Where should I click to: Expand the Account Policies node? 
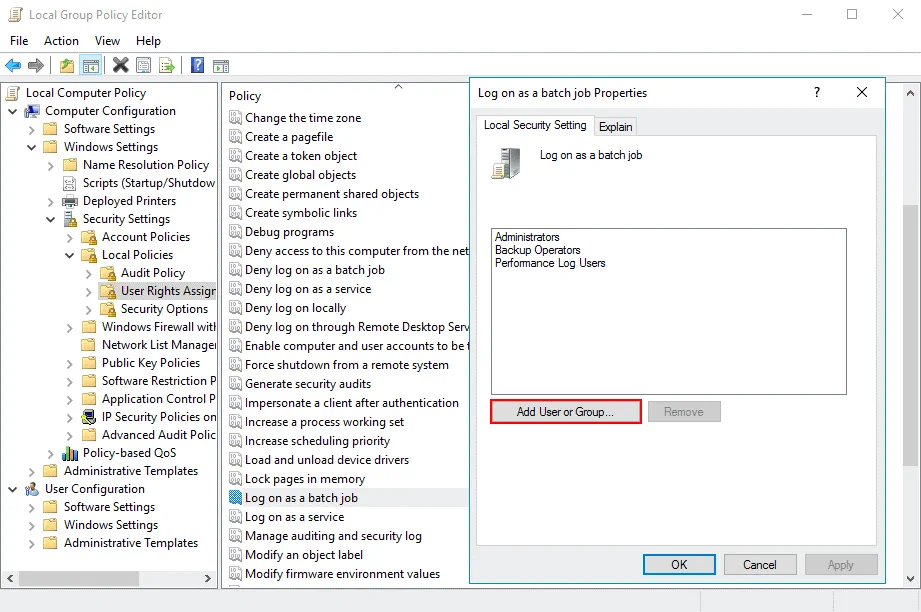coord(69,237)
